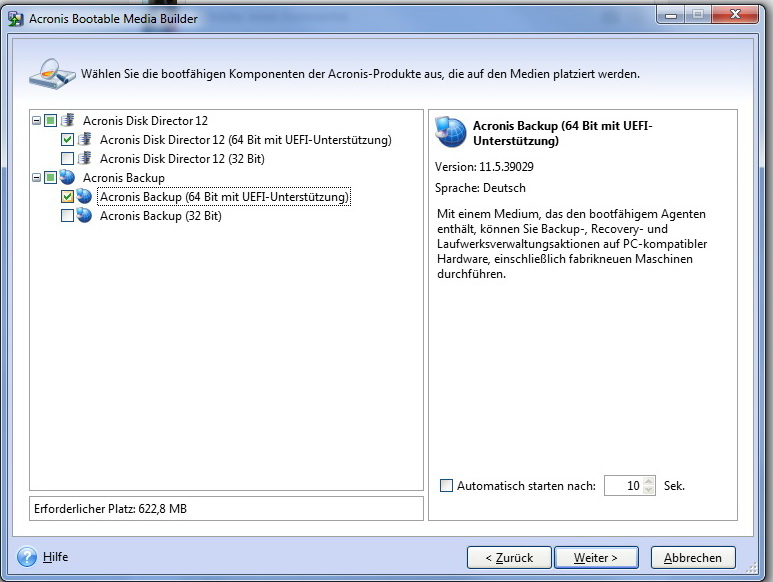This screenshot has height=582, width=773.
Task: Click the disk magnifier icon in header
Action: coord(52,74)
